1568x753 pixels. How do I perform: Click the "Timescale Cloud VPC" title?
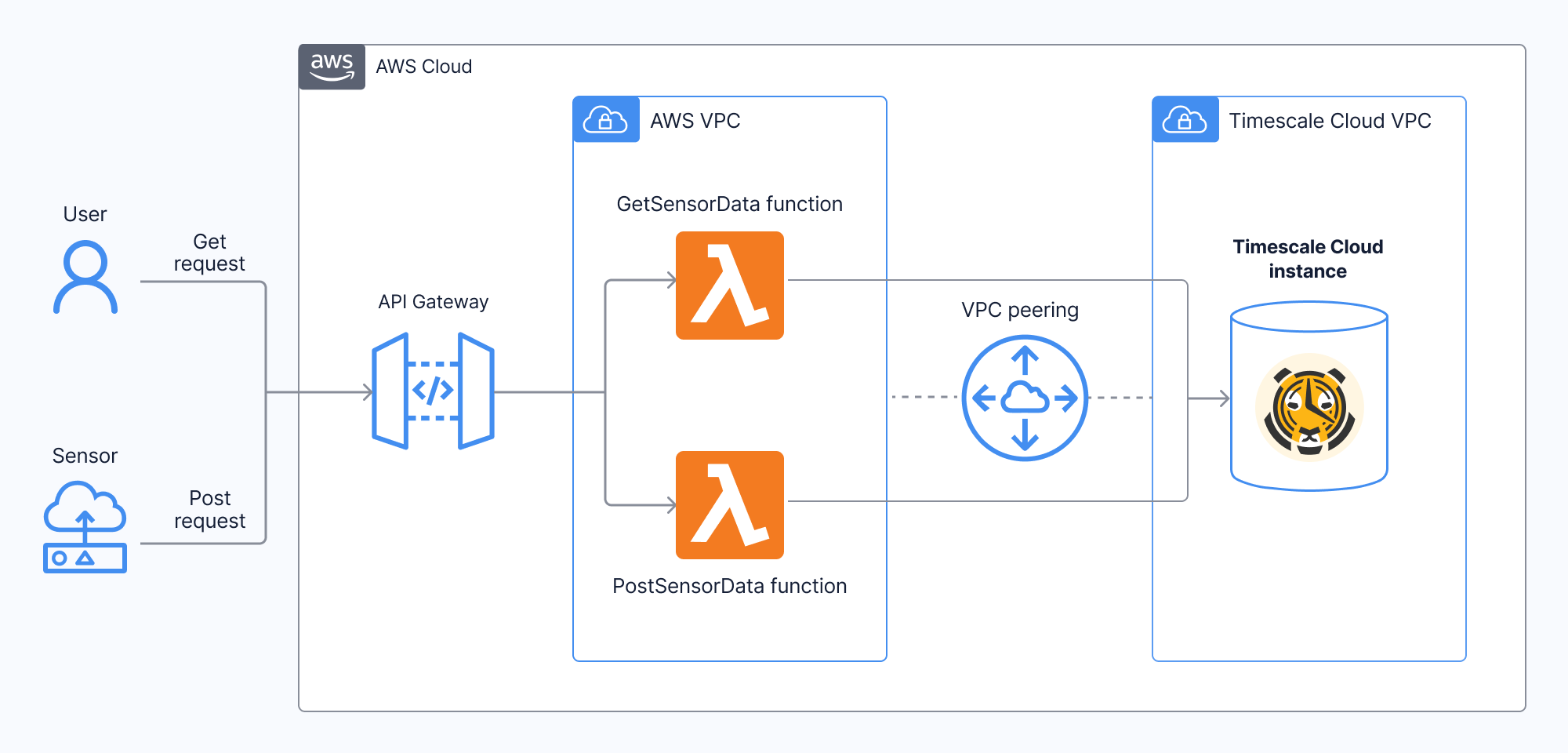[1330, 121]
